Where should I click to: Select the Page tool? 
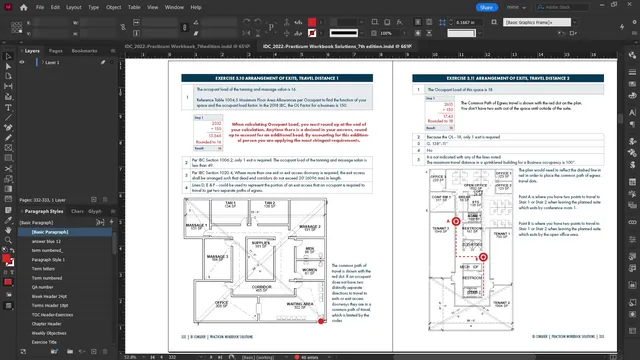pos(8,76)
